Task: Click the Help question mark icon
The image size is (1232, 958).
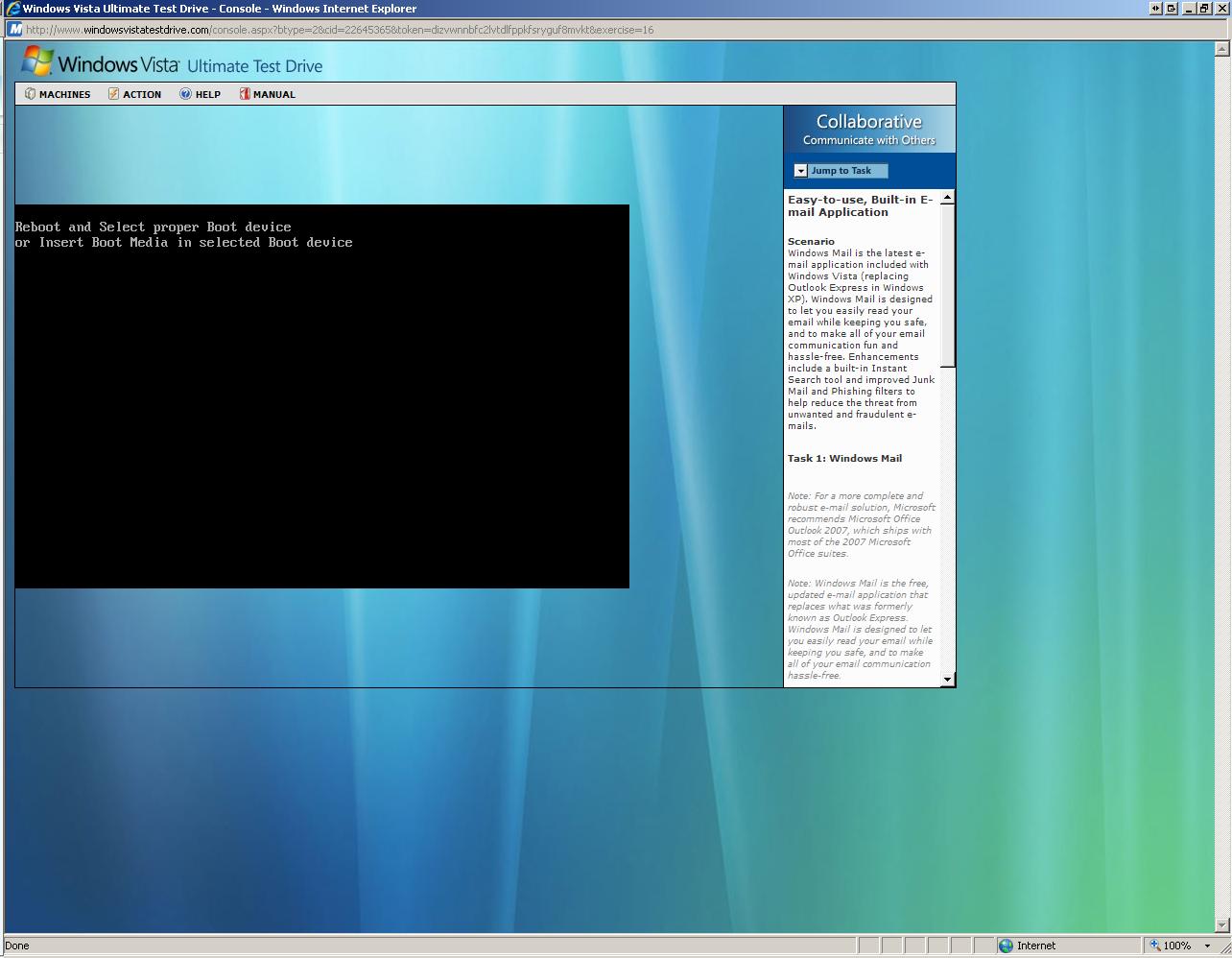Action: 185,94
